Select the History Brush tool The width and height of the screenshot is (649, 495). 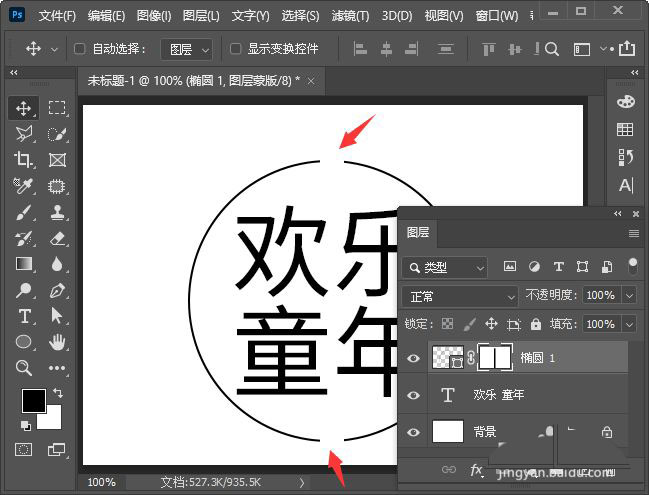tap(24, 239)
